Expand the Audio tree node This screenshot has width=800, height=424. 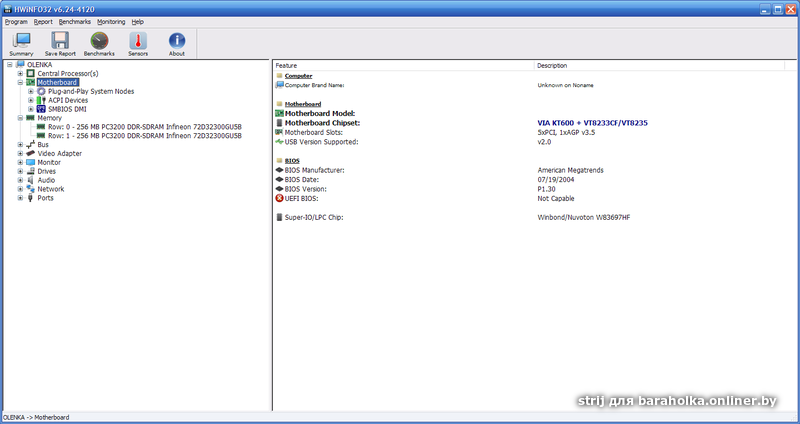(20, 180)
